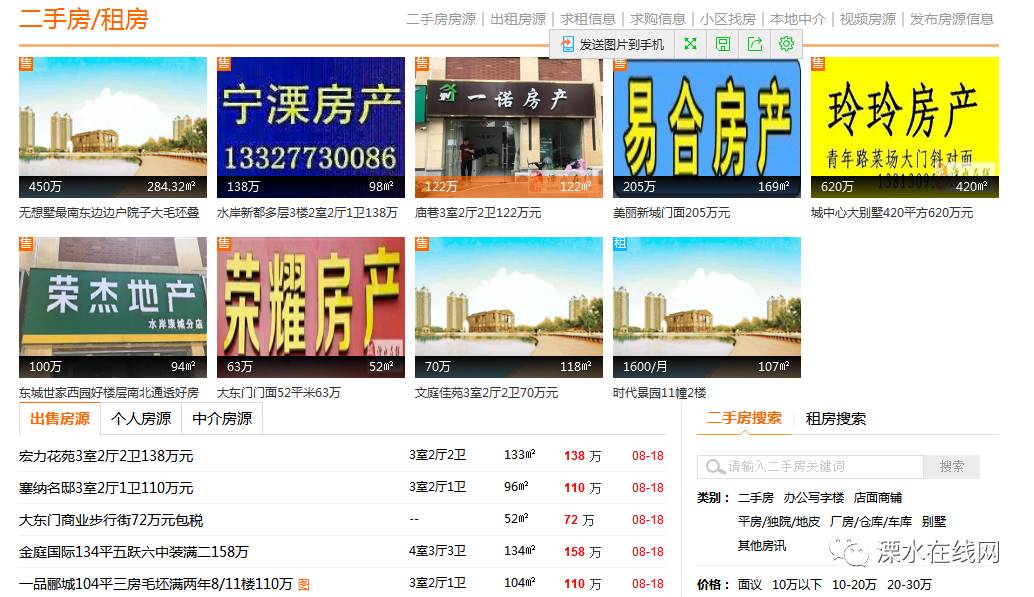Image resolution: width=1034 pixels, height=597 pixels.
Task: Click the 请输入二手房关键词 search field
Action: coord(810,467)
